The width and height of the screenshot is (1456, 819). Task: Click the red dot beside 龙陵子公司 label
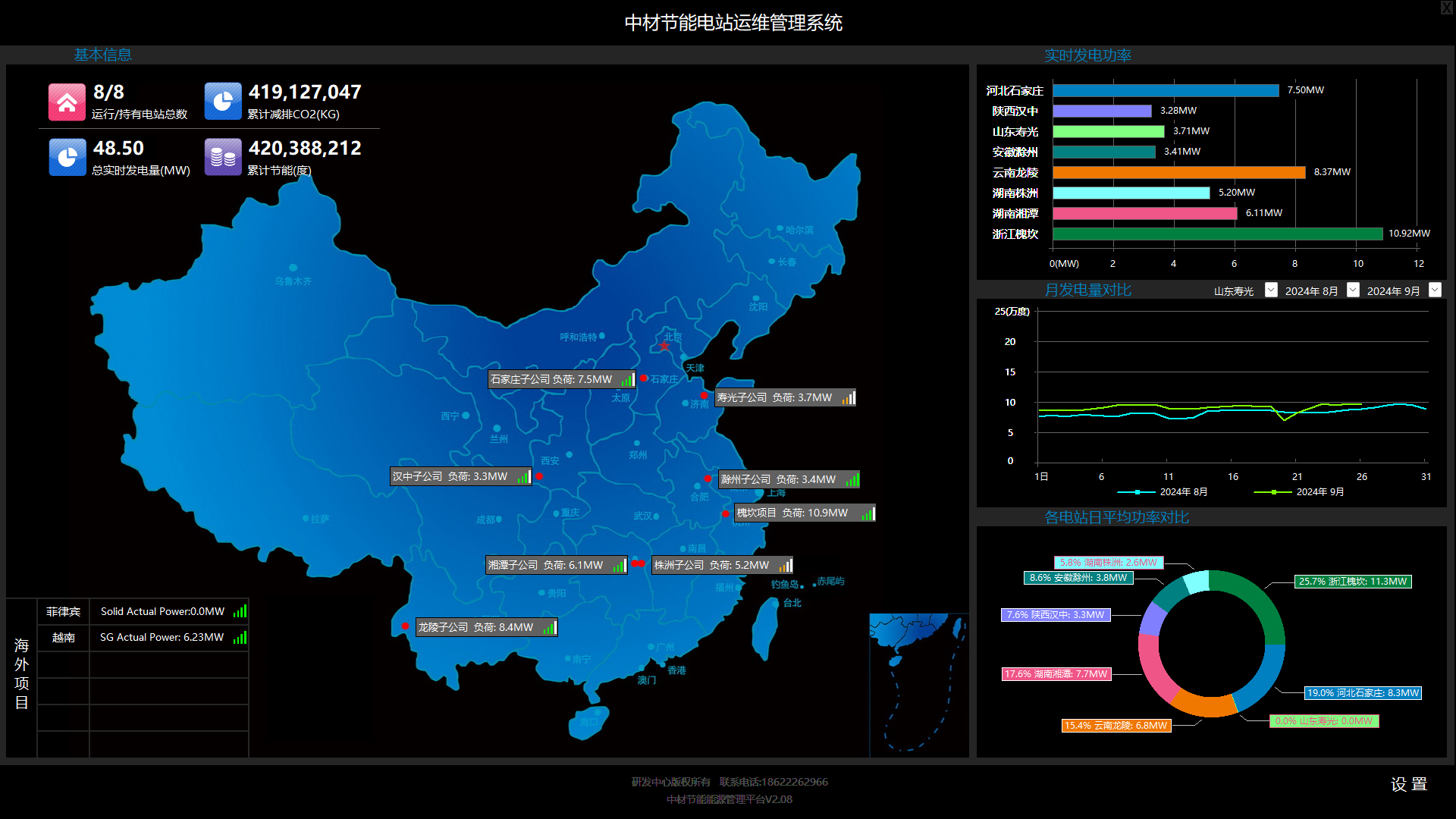pos(406,626)
